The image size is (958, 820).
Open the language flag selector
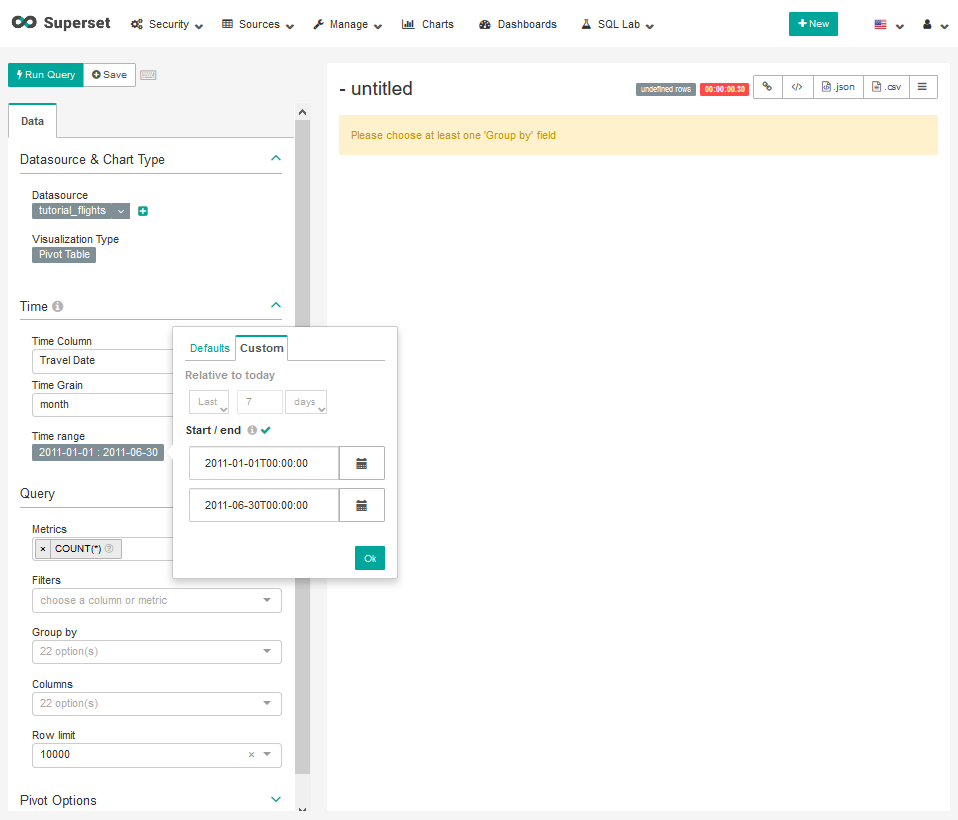[887, 24]
